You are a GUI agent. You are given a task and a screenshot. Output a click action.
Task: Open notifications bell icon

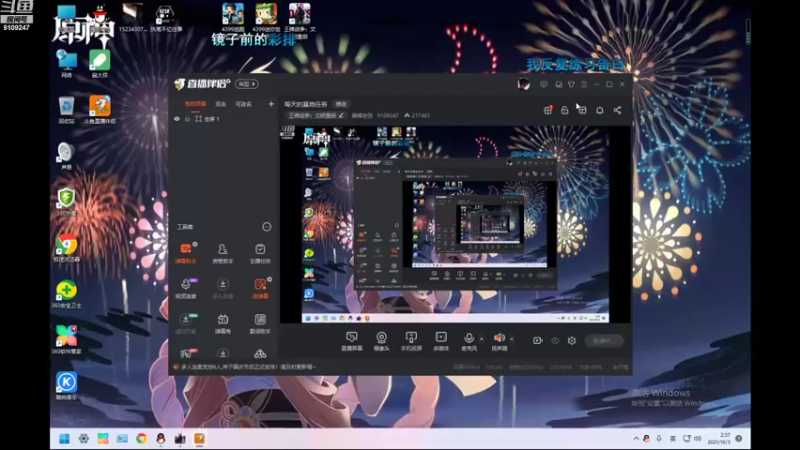pyautogui.click(x=599, y=110)
